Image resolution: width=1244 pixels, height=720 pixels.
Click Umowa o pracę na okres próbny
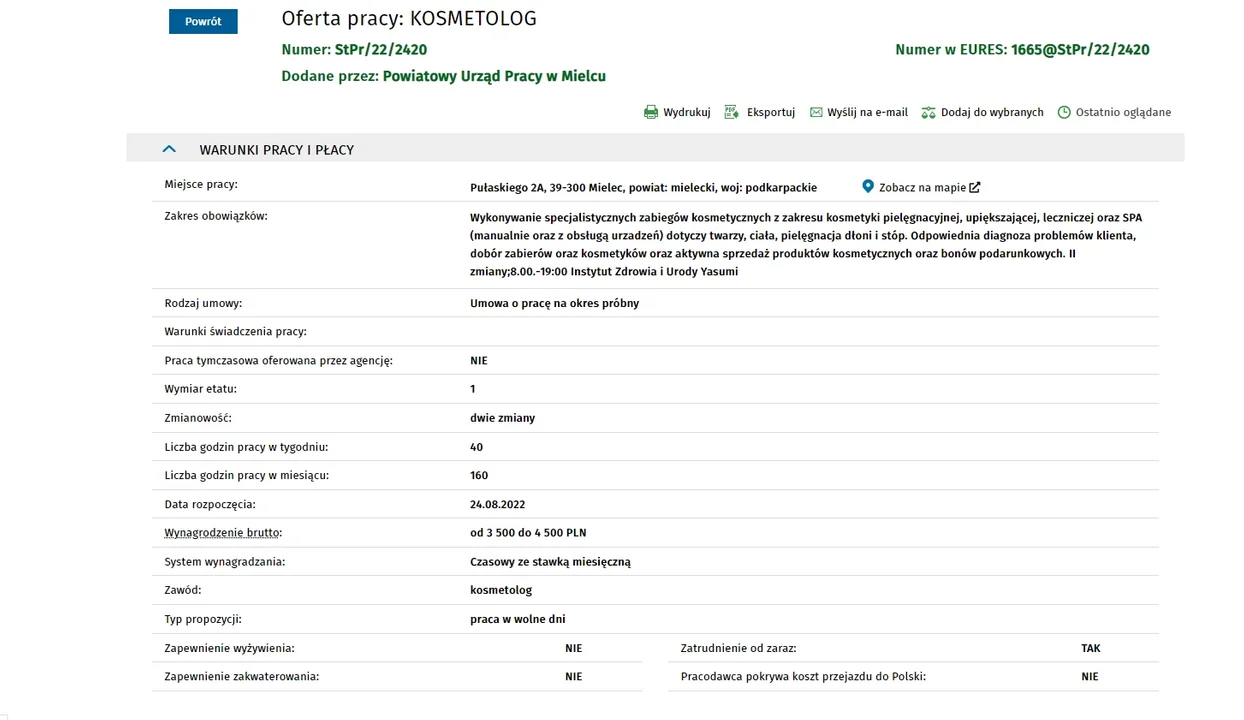[554, 303]
